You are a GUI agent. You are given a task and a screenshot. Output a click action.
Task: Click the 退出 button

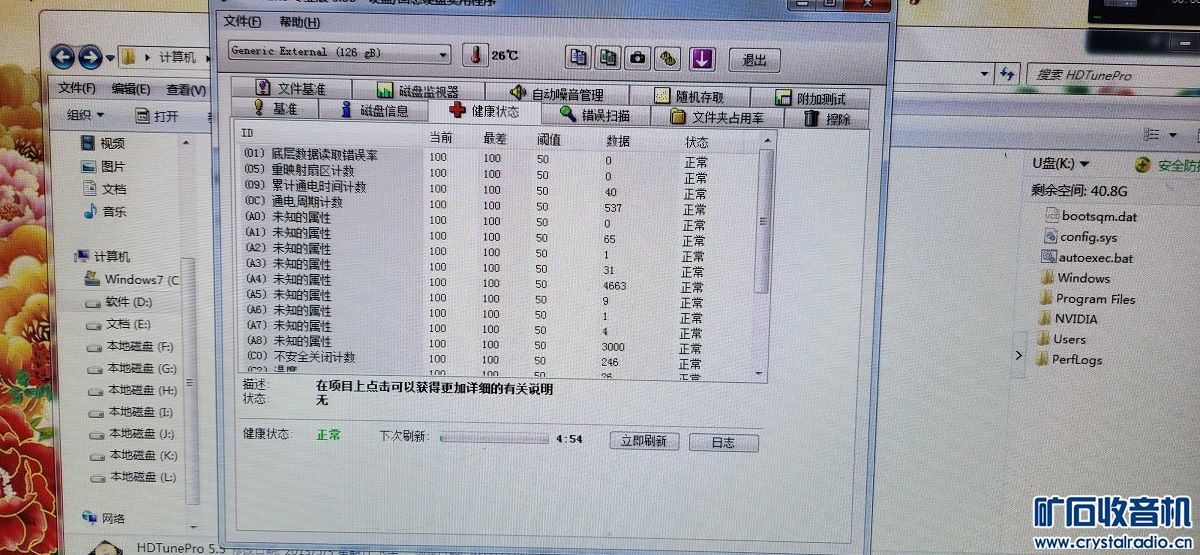coord(754,60)
